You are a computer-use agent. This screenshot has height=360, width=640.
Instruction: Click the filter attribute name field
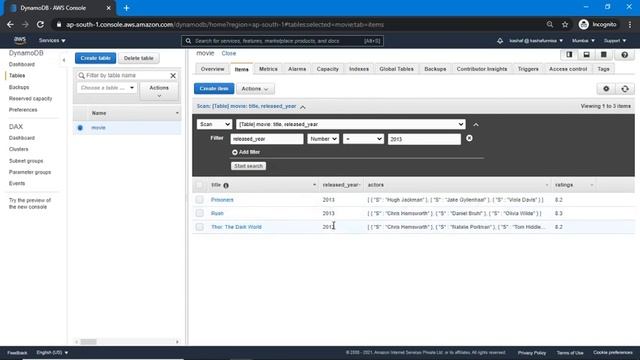pyautogui.click(x=267, y=139)
